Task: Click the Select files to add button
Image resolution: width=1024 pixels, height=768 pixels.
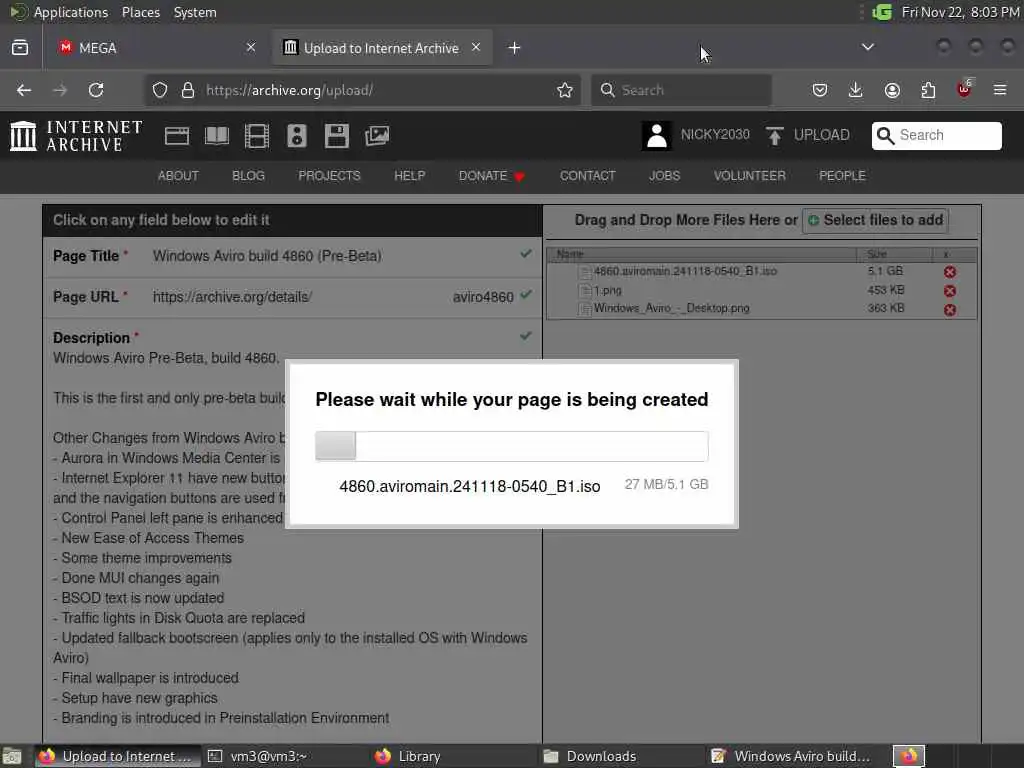Action: (875, 220)
